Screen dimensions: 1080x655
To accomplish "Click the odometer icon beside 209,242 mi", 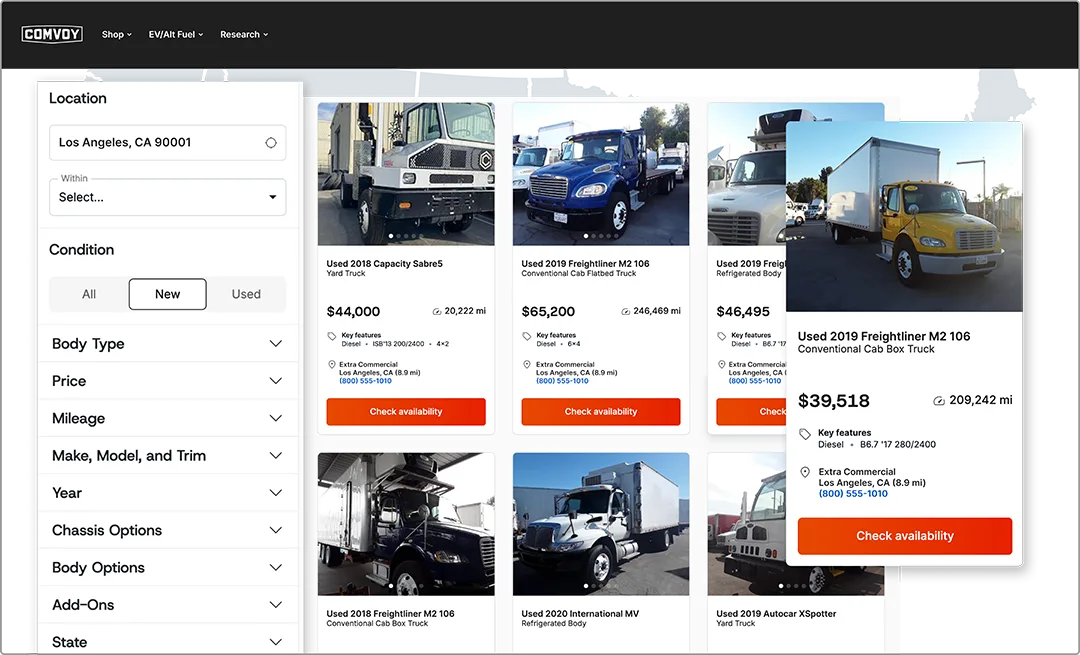I will (938, 400).
